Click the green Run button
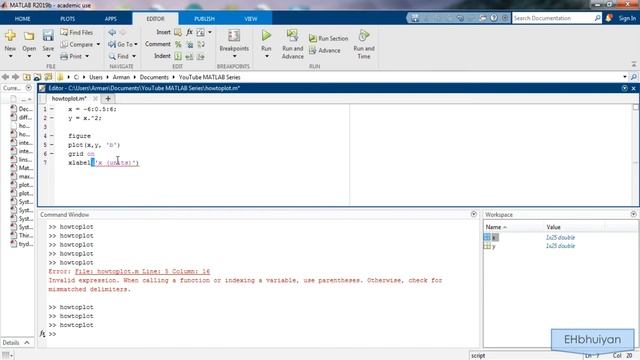Viewport: 640px width, 360px height. point(266,35)
